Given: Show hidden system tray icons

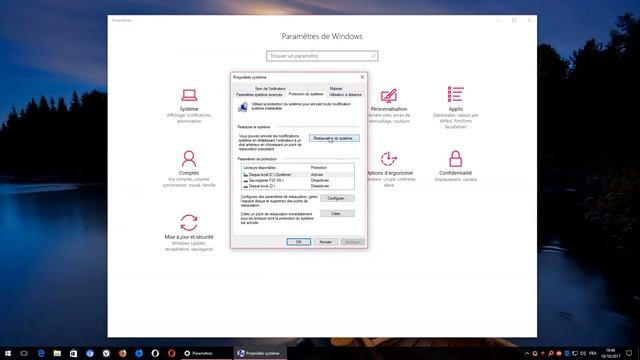Looking at the screenshot, I should tap(527, 353).
